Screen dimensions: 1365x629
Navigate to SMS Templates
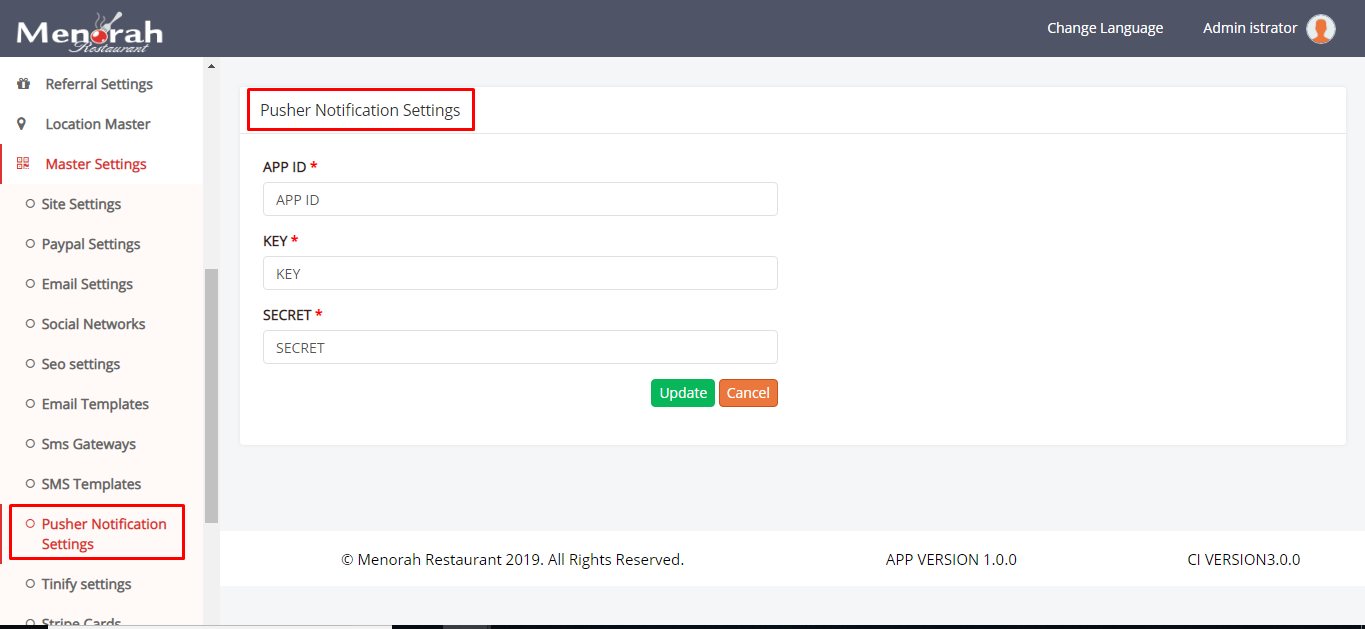(x=90, y=484)
